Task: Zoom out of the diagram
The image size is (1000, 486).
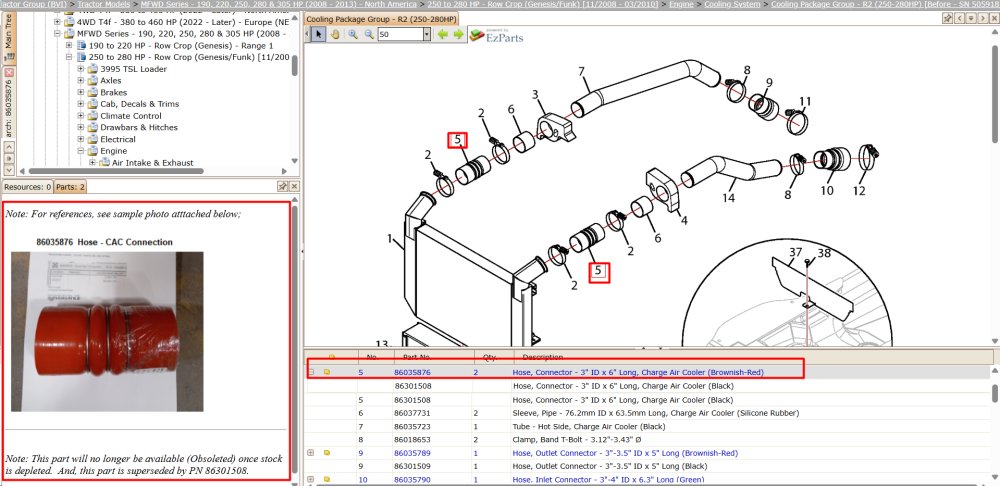Action: coord(369,34)
